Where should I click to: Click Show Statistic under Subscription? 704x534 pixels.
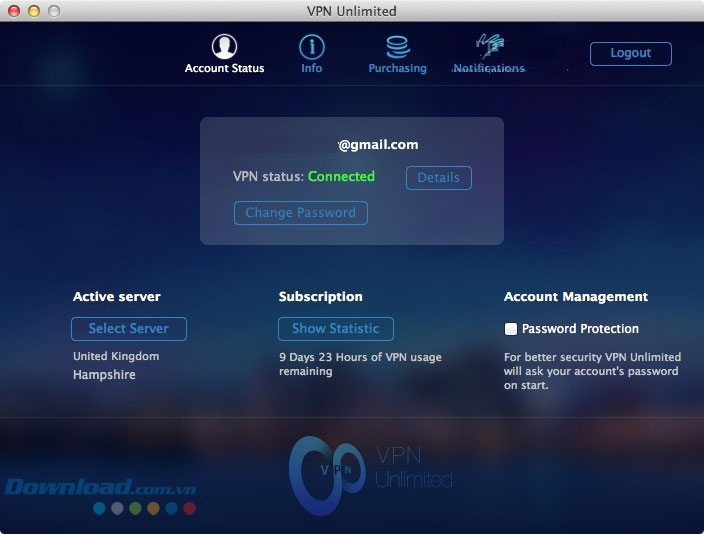(335, 329)
